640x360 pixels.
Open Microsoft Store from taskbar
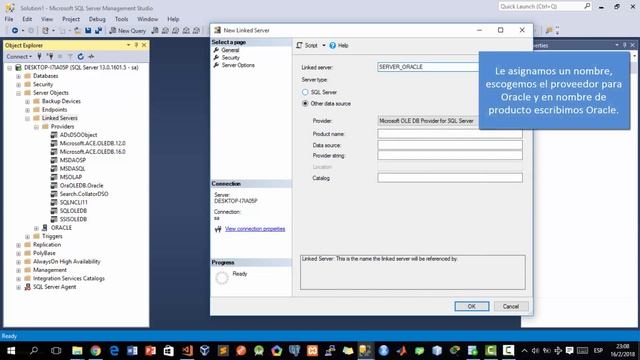(169, 351)
